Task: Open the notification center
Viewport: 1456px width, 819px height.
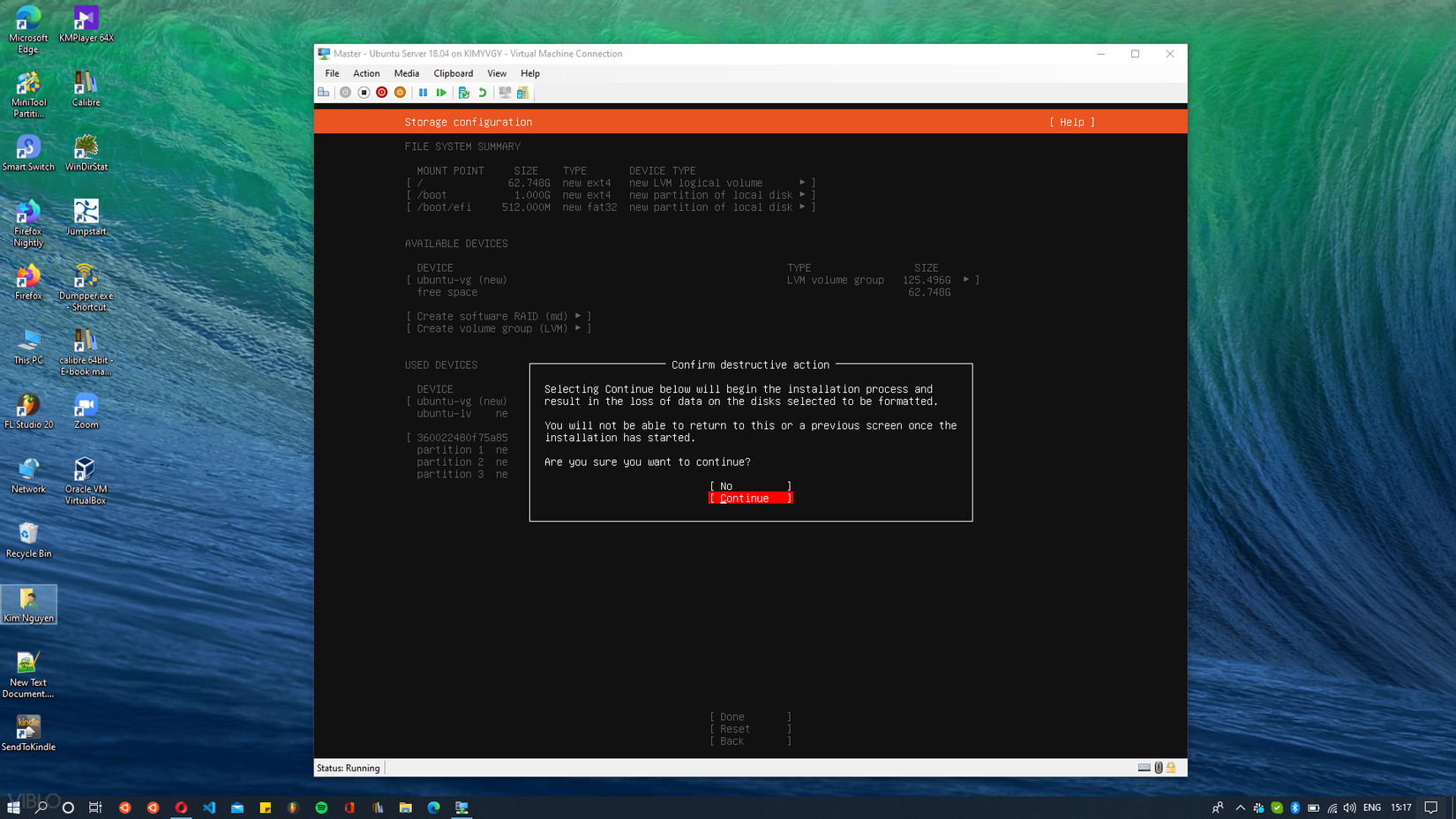Action: [x=1431, y=808]
